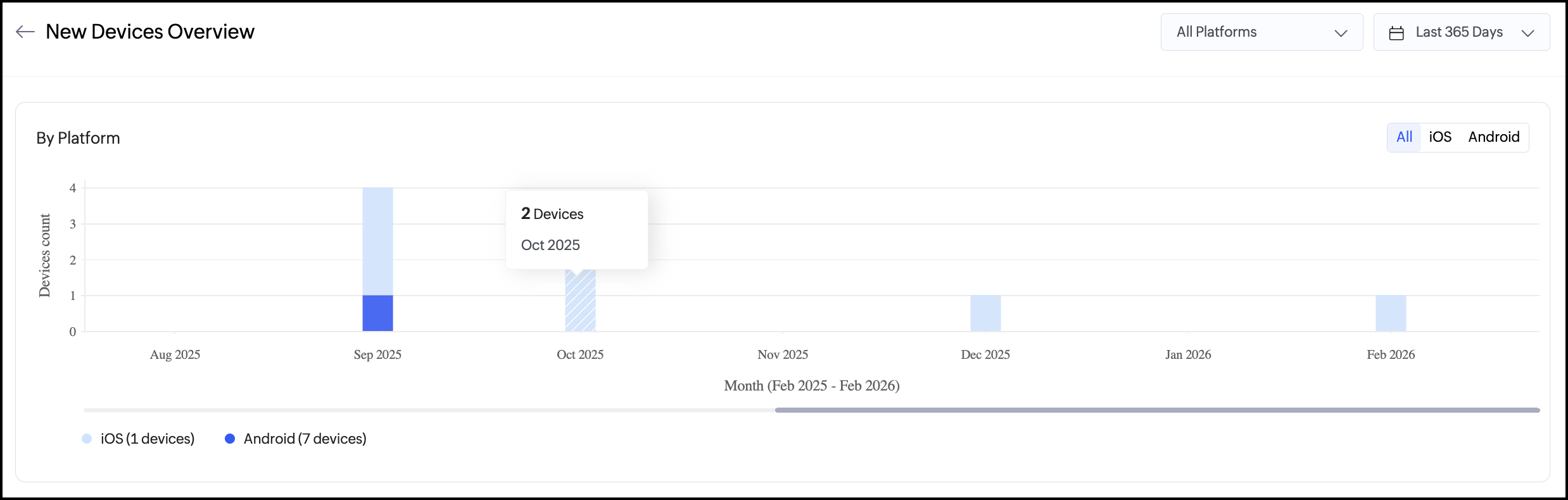Viewport: 1568px width, 500px height.
Task: Toggle Android series in chart legend
Action: [305, 439]
